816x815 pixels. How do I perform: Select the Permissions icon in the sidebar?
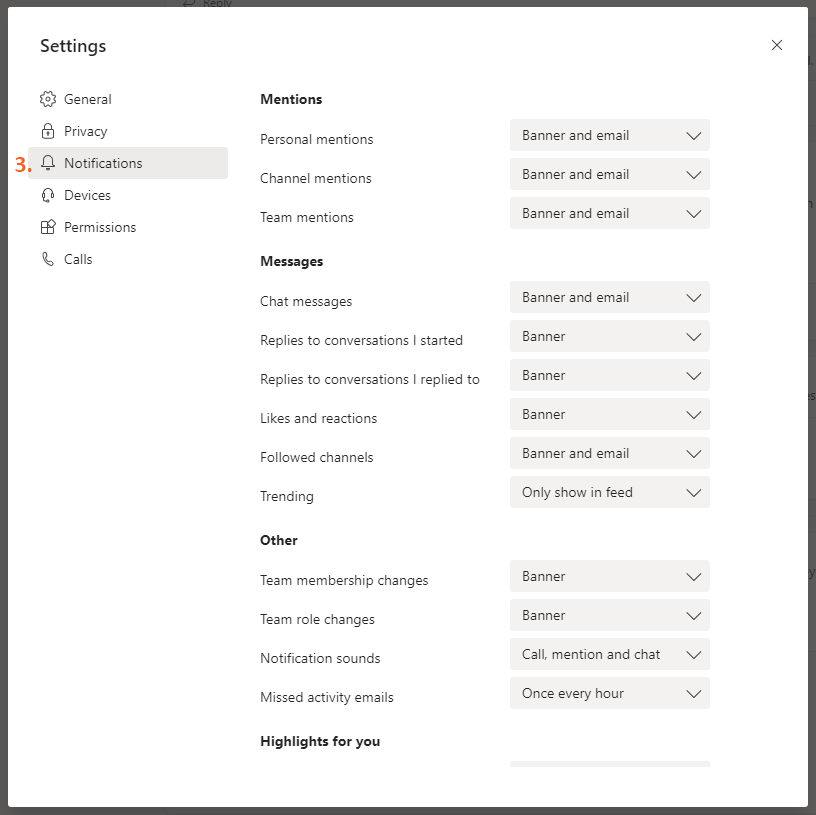click(x=47, y=227)
